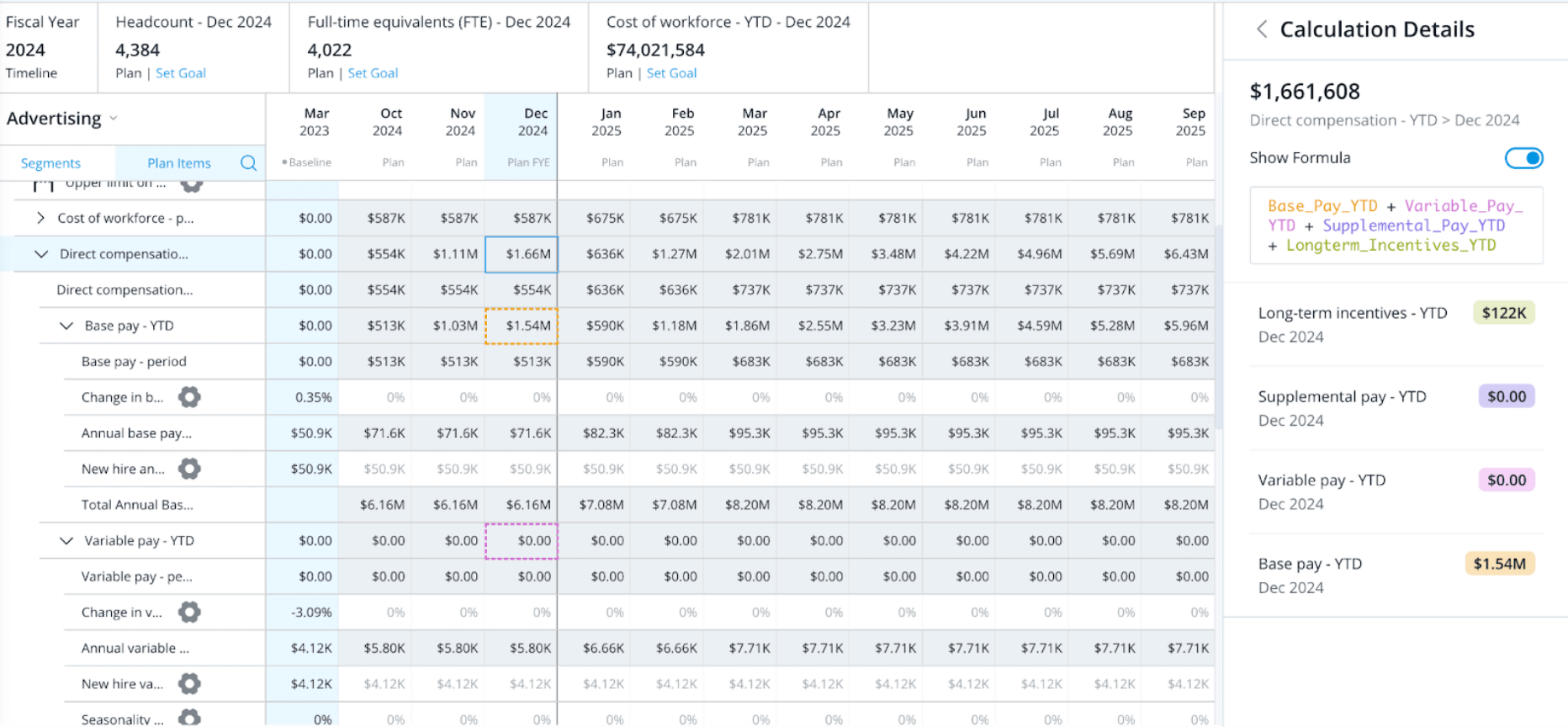Image resolution: width=1568 pixels, height=727 pixels.
Task: Select the unexpandable Direct compensation... child row
Action: [x=124, y=290]
